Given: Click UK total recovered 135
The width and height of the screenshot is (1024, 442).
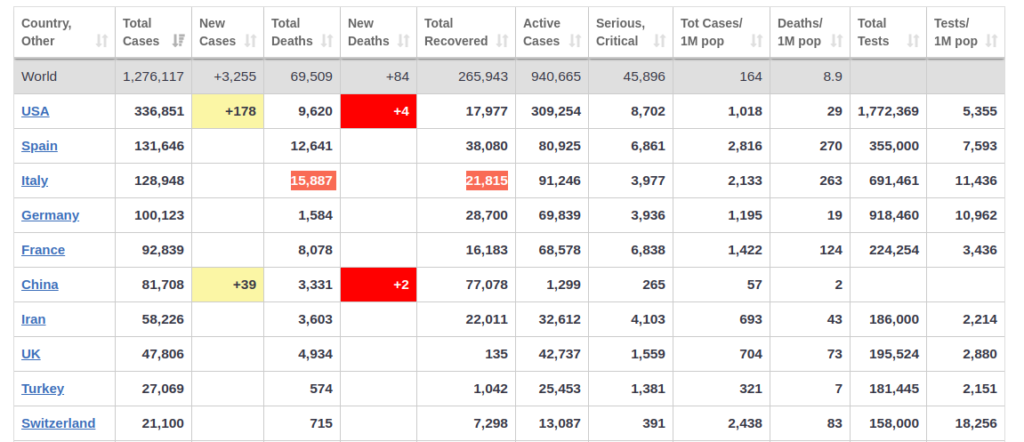Looking at the screenshot, I should (497, 354).
